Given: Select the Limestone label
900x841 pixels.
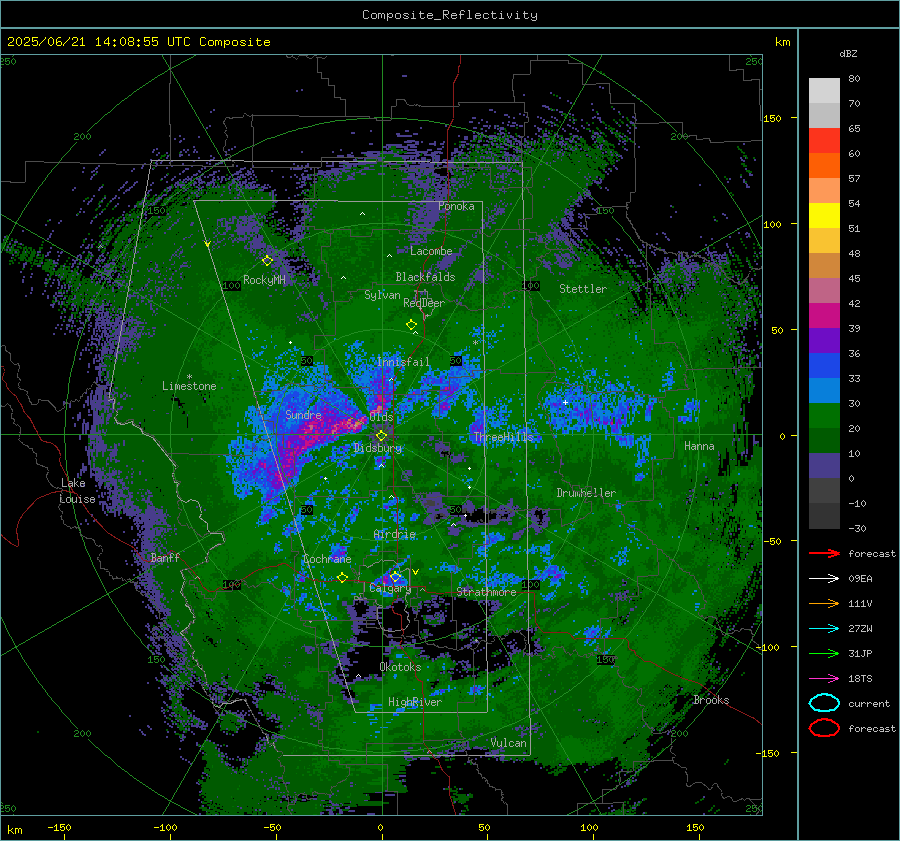Looking at the screenshot, I should (189, 386).
